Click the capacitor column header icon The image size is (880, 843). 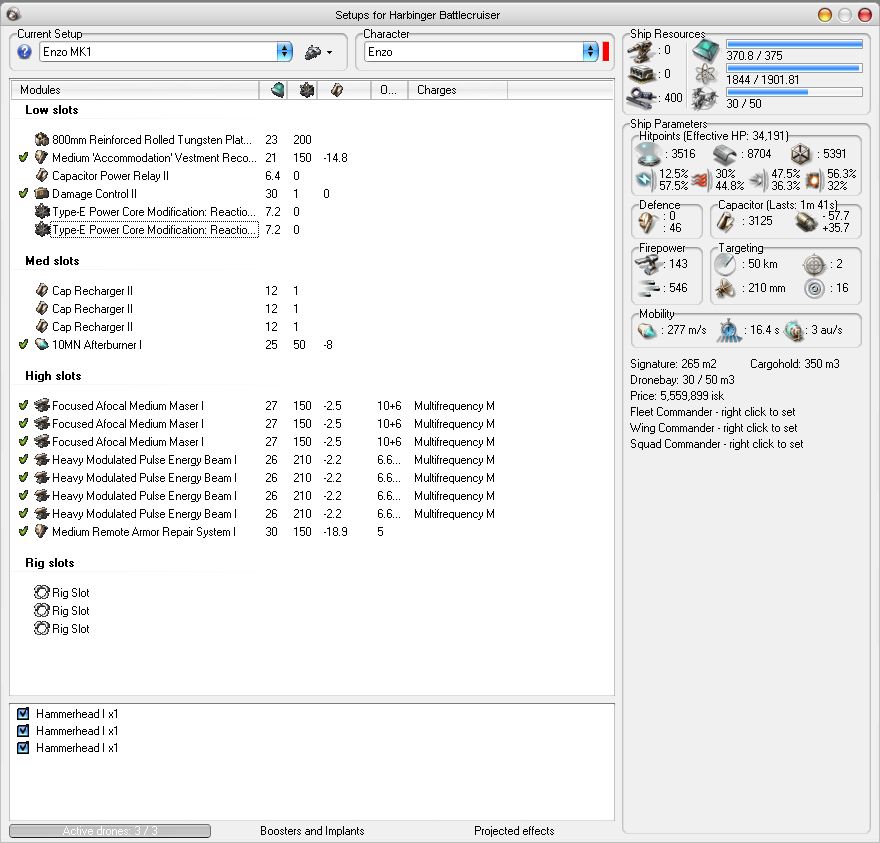337,90
